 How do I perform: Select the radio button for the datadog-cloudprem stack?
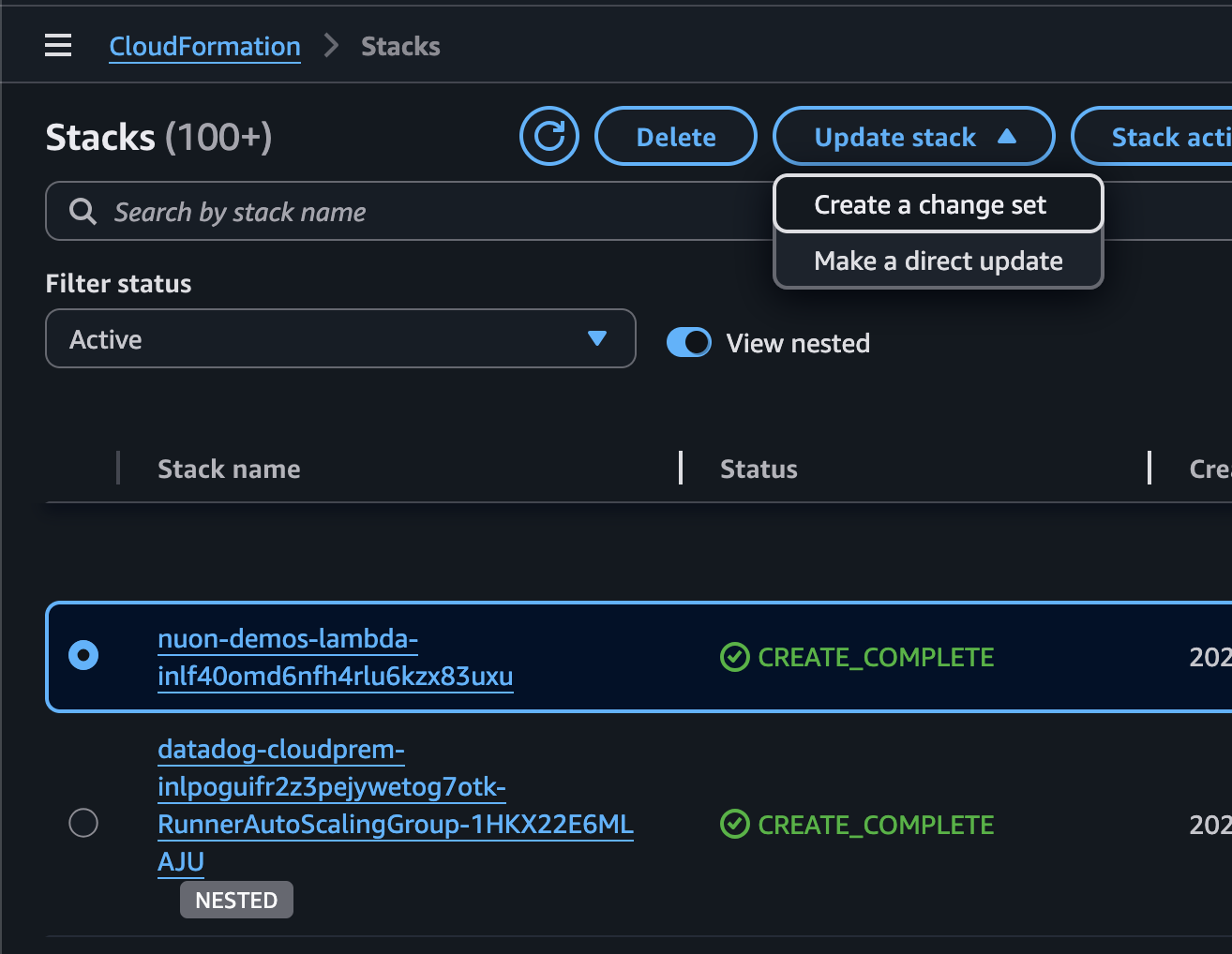83,823
